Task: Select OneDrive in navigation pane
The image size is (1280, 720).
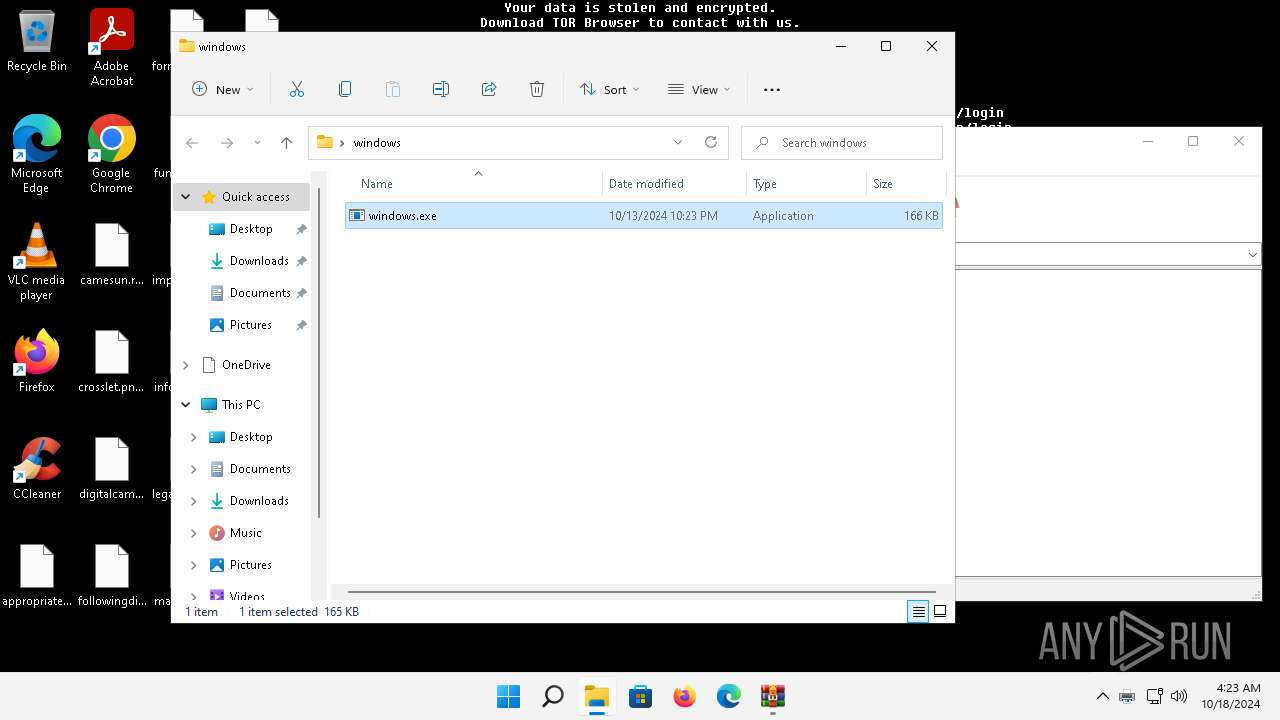Action: coord(245,365)
